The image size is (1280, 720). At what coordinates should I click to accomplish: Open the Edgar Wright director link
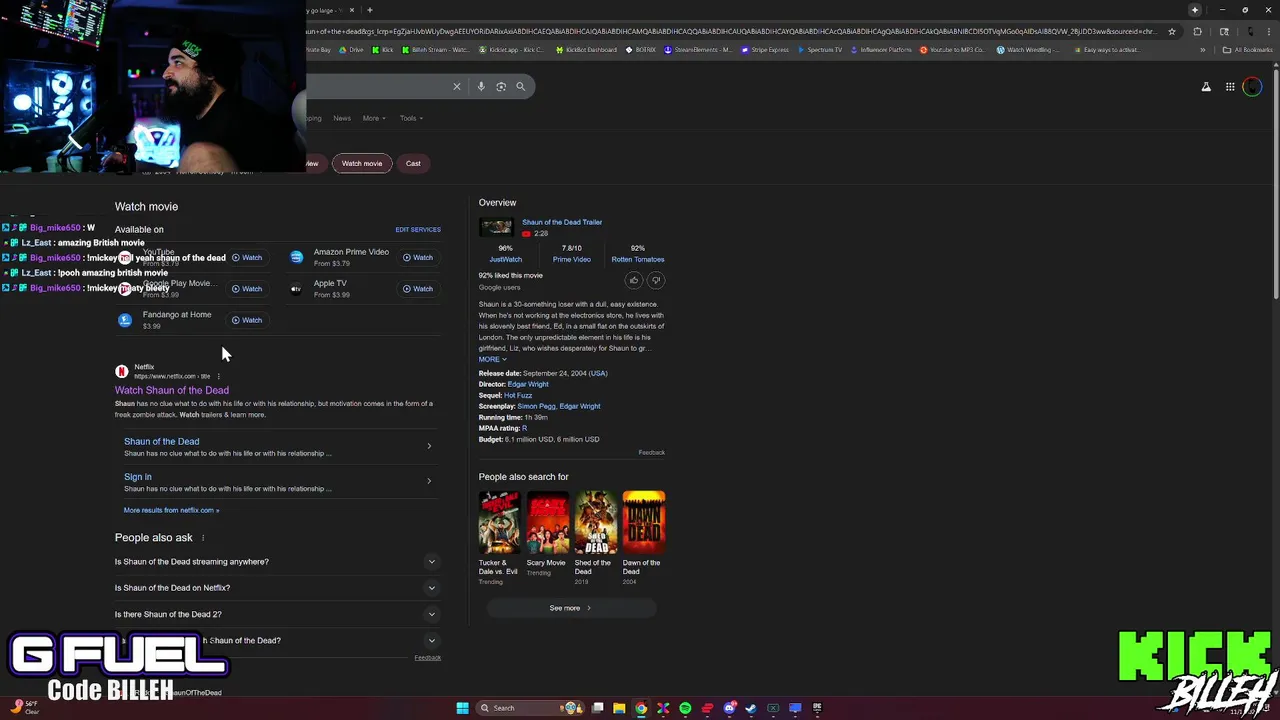[528, 384]
